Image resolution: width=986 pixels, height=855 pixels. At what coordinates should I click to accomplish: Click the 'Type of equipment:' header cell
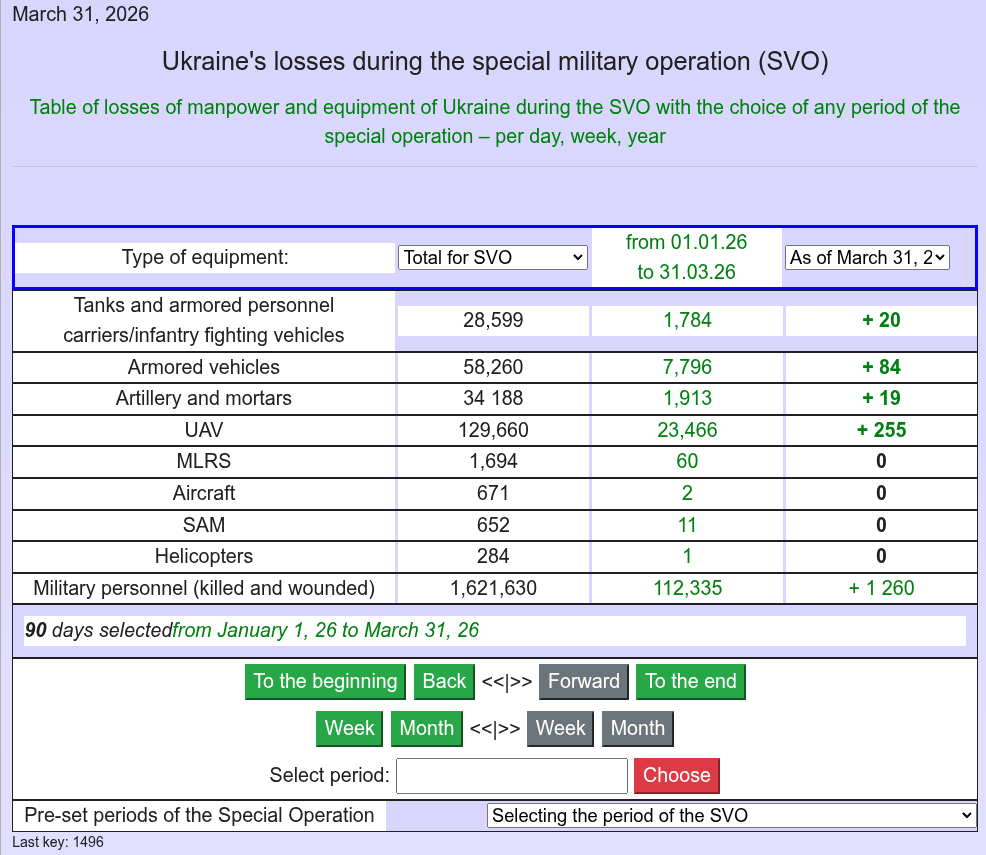point(205,257)
